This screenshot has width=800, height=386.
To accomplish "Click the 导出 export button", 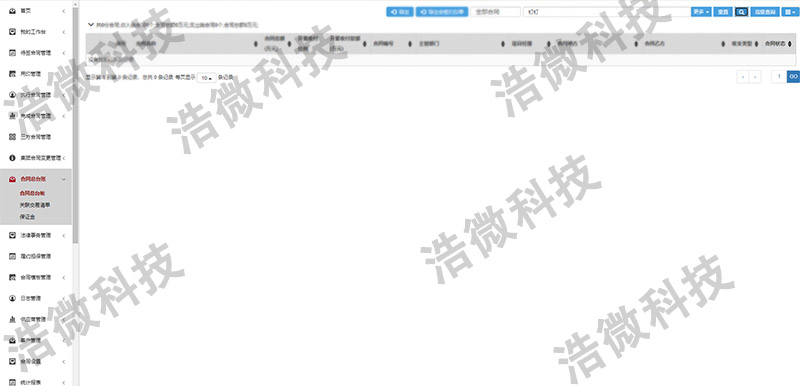I will [x=400, y=12].
